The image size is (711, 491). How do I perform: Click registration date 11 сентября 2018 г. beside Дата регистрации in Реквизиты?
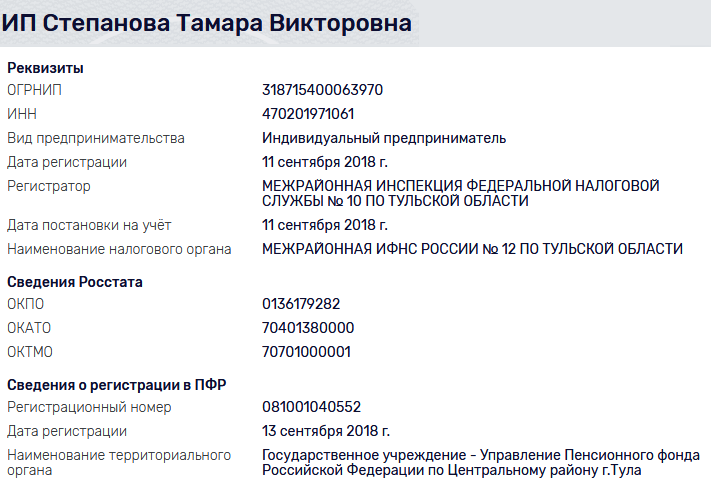[x=324, y=162]
